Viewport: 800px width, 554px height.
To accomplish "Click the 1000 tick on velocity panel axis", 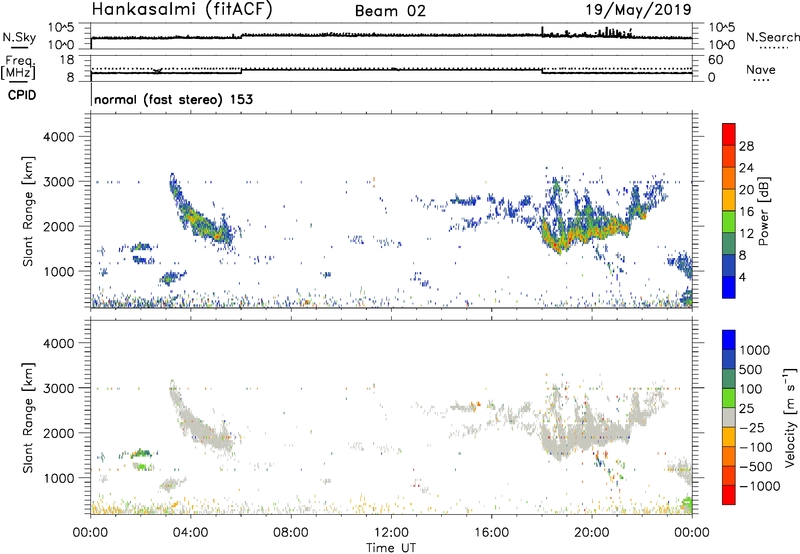I will (x=58, y=478).
